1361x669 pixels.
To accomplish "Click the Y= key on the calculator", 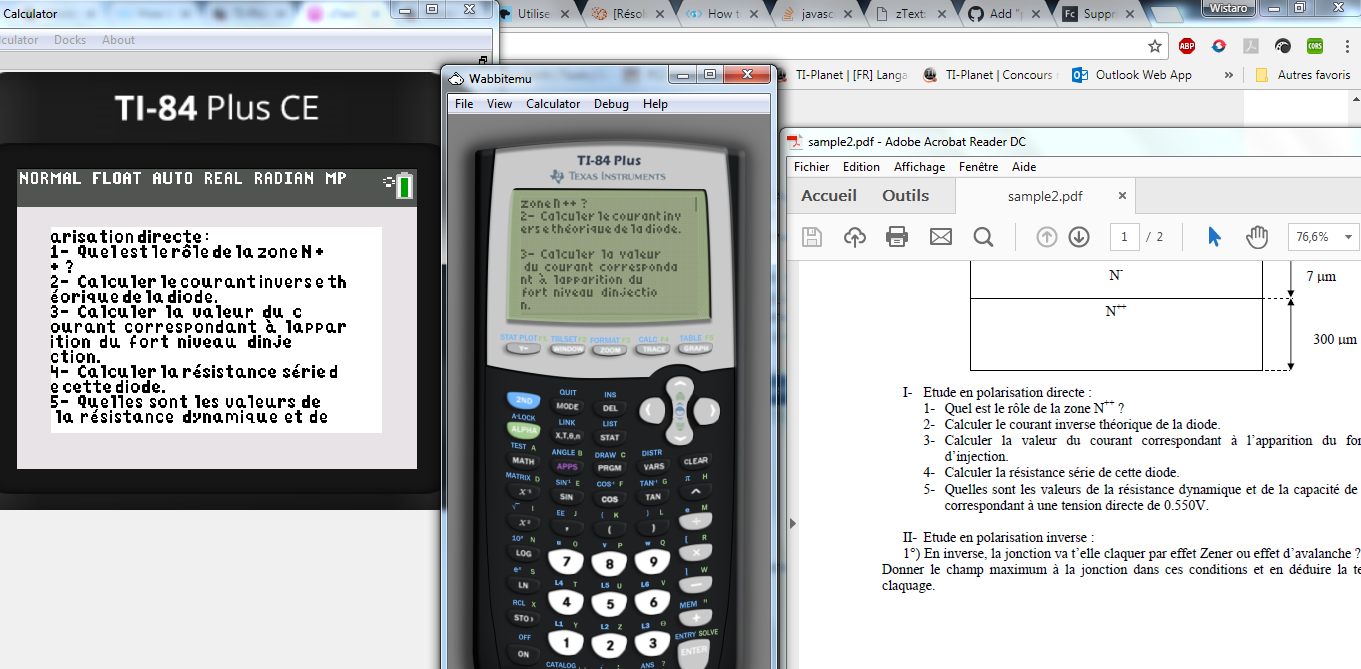I will point(523,349).
